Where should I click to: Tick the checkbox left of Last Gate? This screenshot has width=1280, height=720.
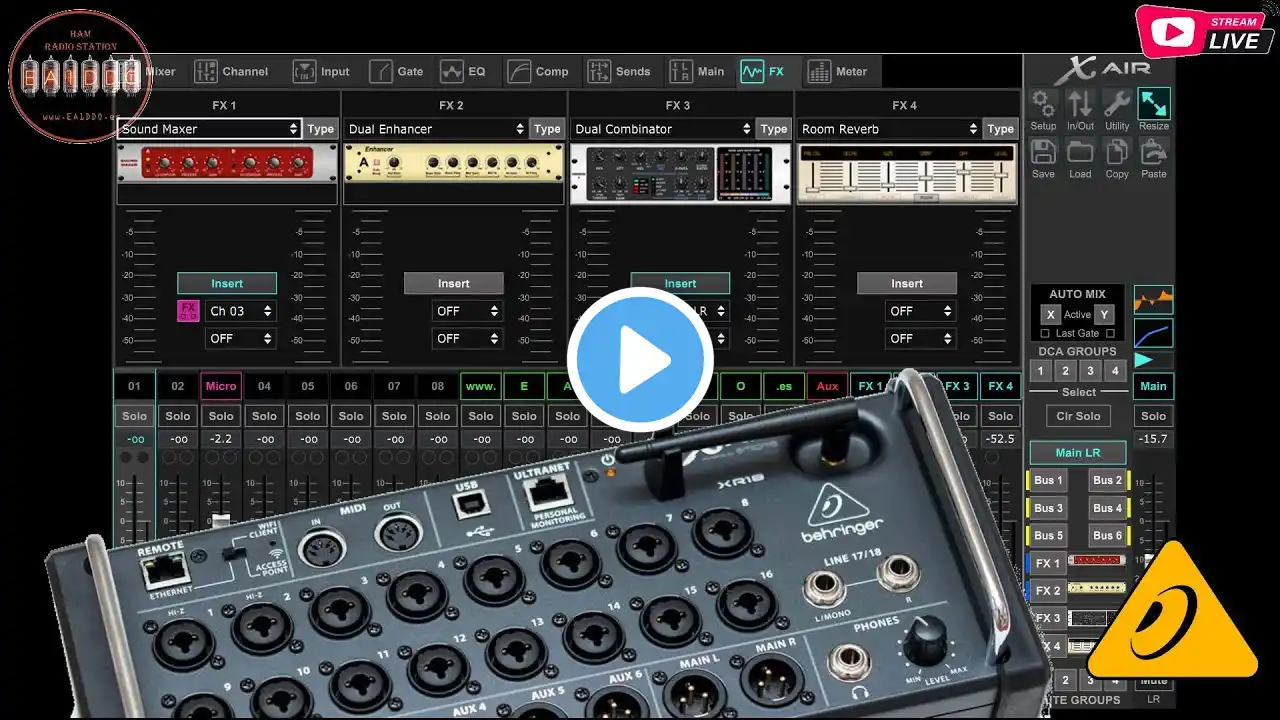[x=1045, y=333]
